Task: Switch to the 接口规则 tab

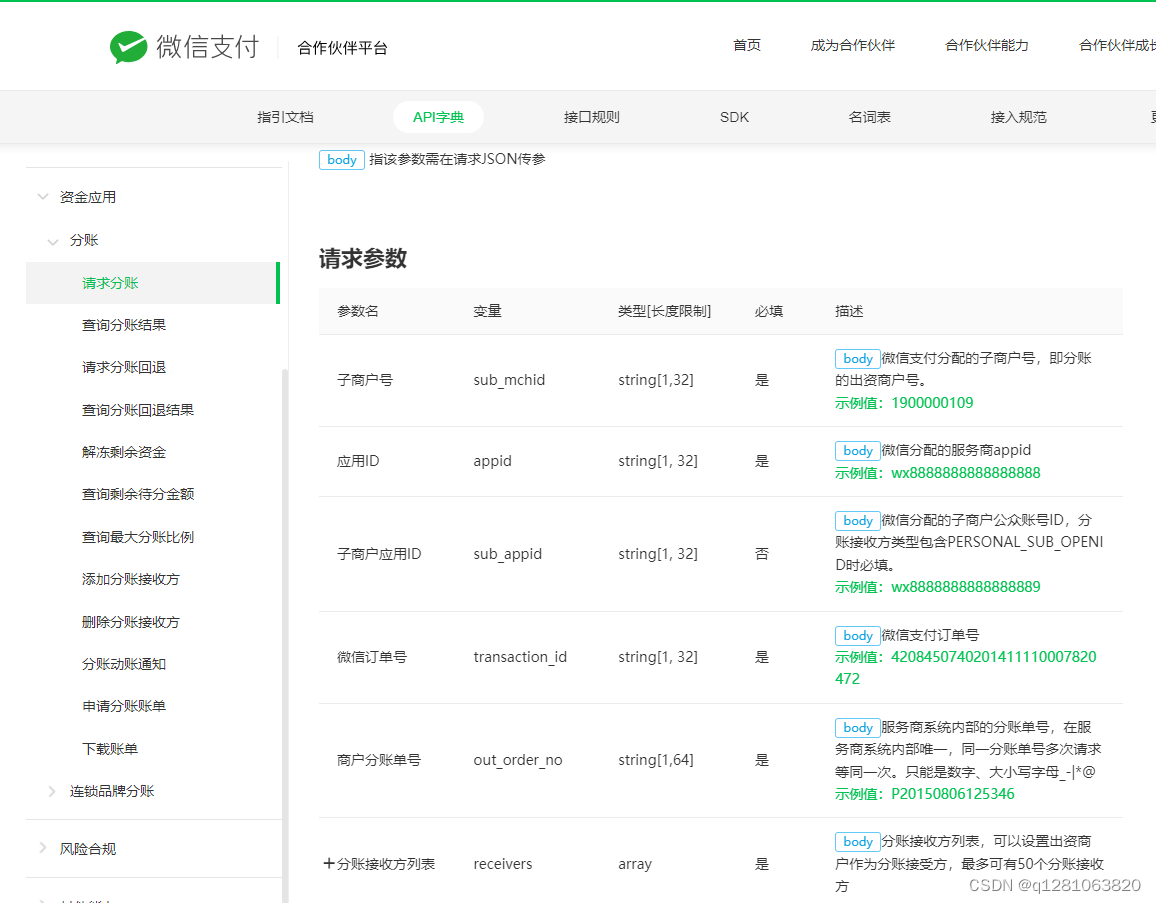Action: 591,117
